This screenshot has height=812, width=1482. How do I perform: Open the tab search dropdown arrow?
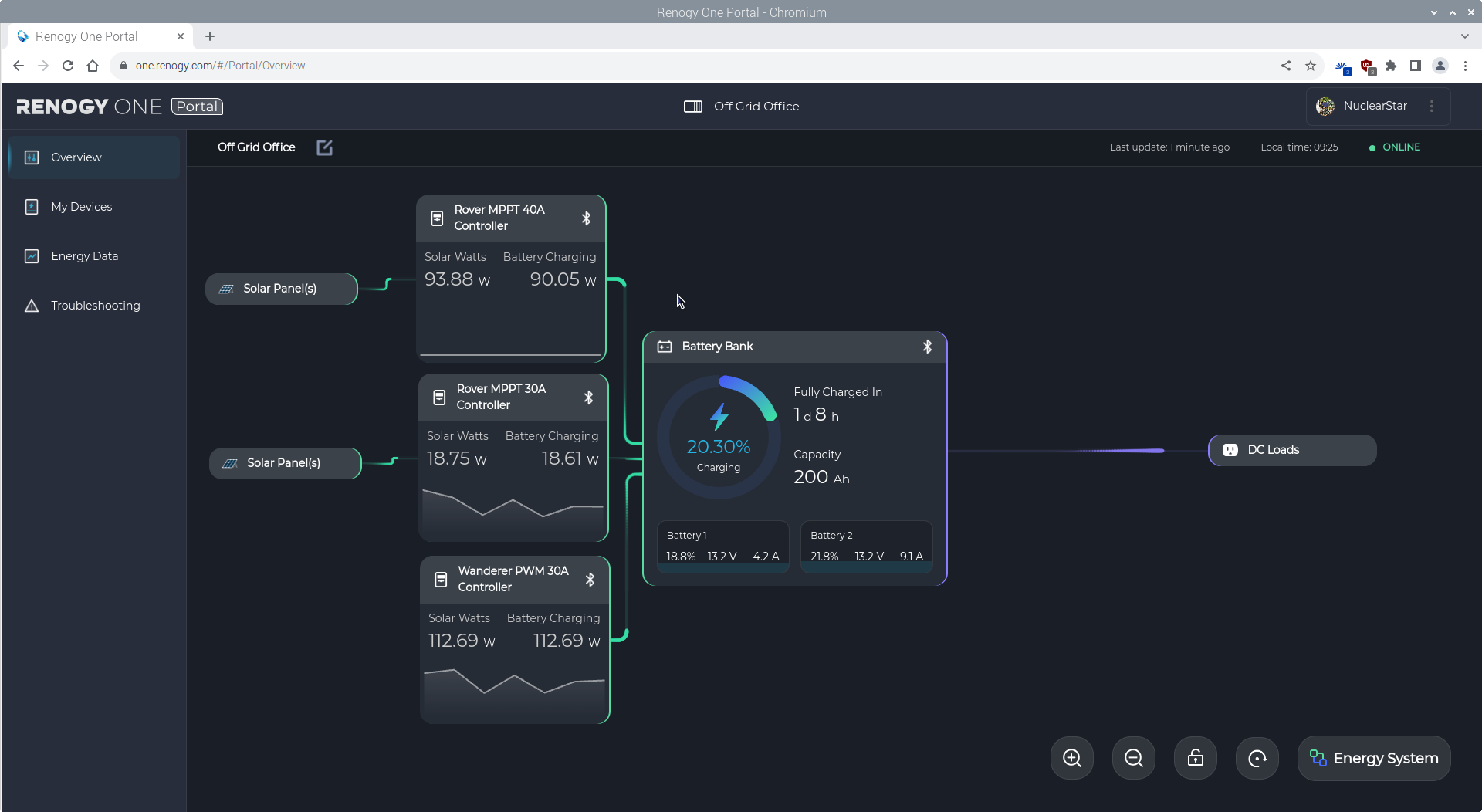click(1465, 36)
